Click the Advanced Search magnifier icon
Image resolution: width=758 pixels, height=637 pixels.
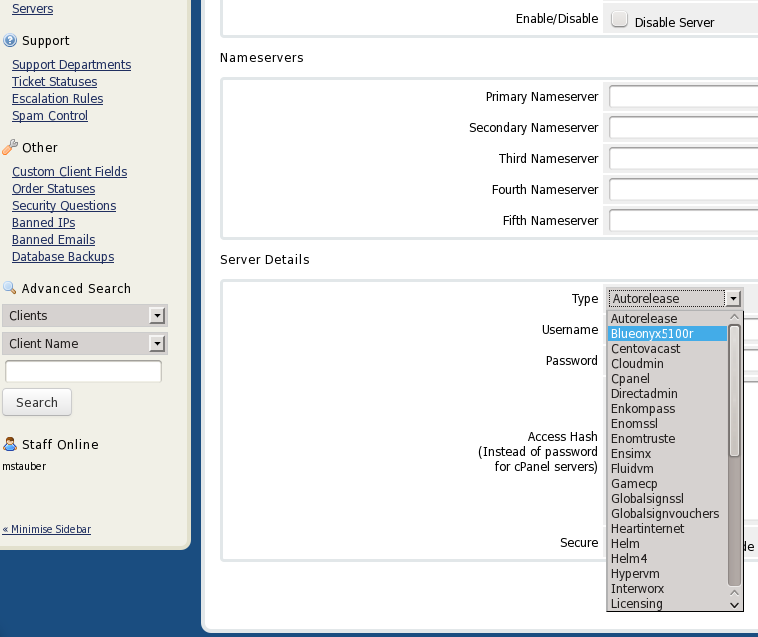pos(10,289)
